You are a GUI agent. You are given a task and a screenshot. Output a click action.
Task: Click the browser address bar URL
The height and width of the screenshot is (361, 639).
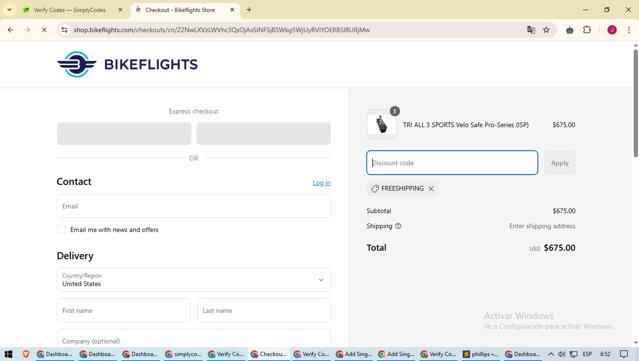tap(222, 30)
